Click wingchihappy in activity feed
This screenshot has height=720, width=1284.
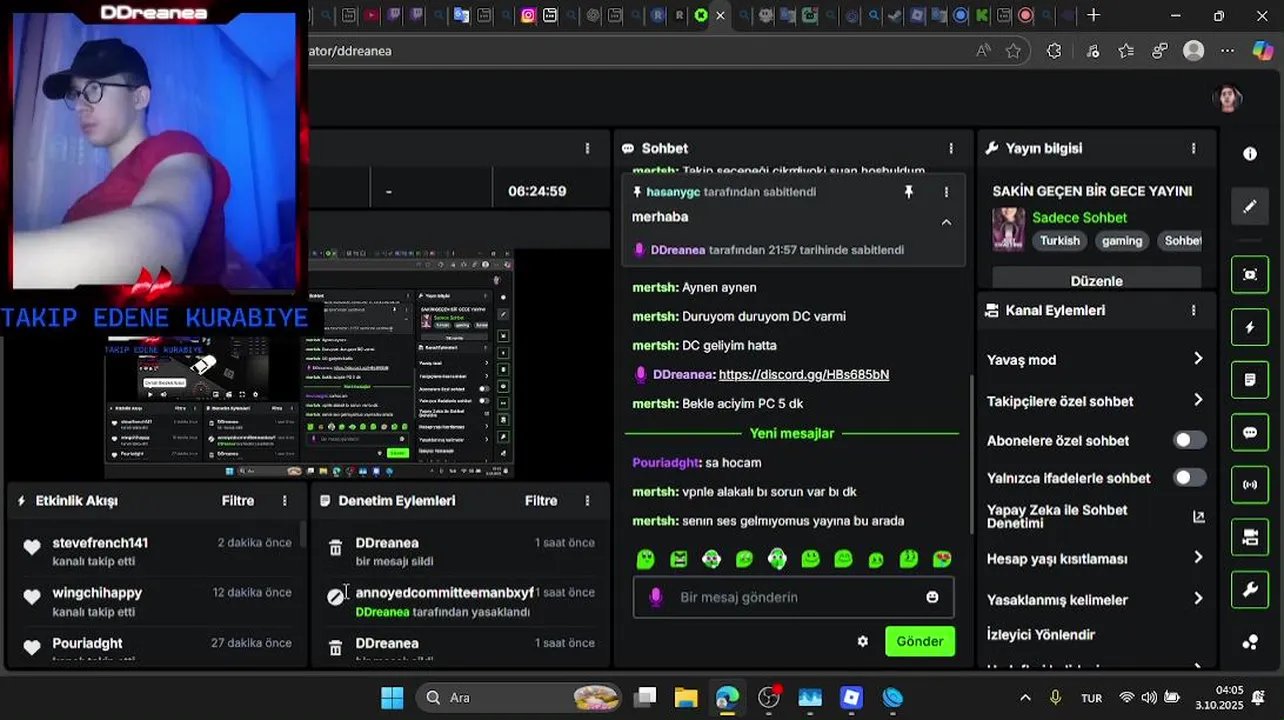click(x=97, y=593)
